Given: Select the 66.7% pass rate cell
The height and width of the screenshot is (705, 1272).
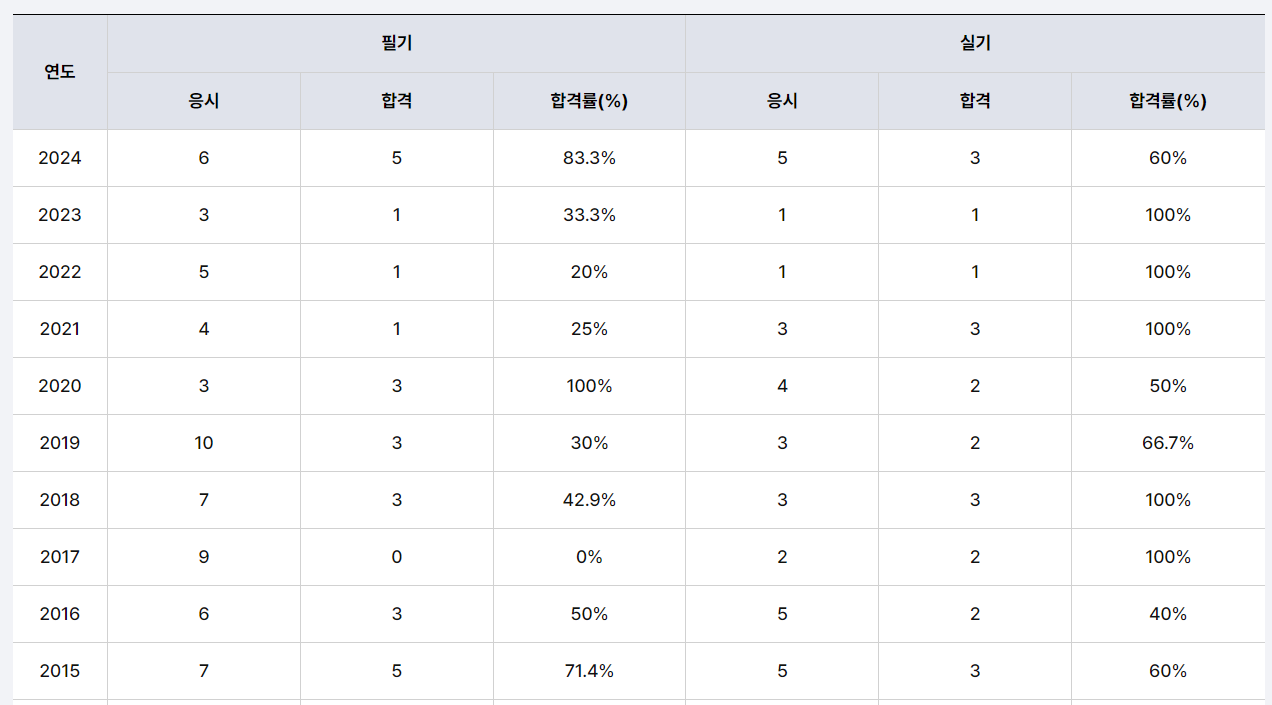Looking at the screenshot, I should (x=1168, y=443).
